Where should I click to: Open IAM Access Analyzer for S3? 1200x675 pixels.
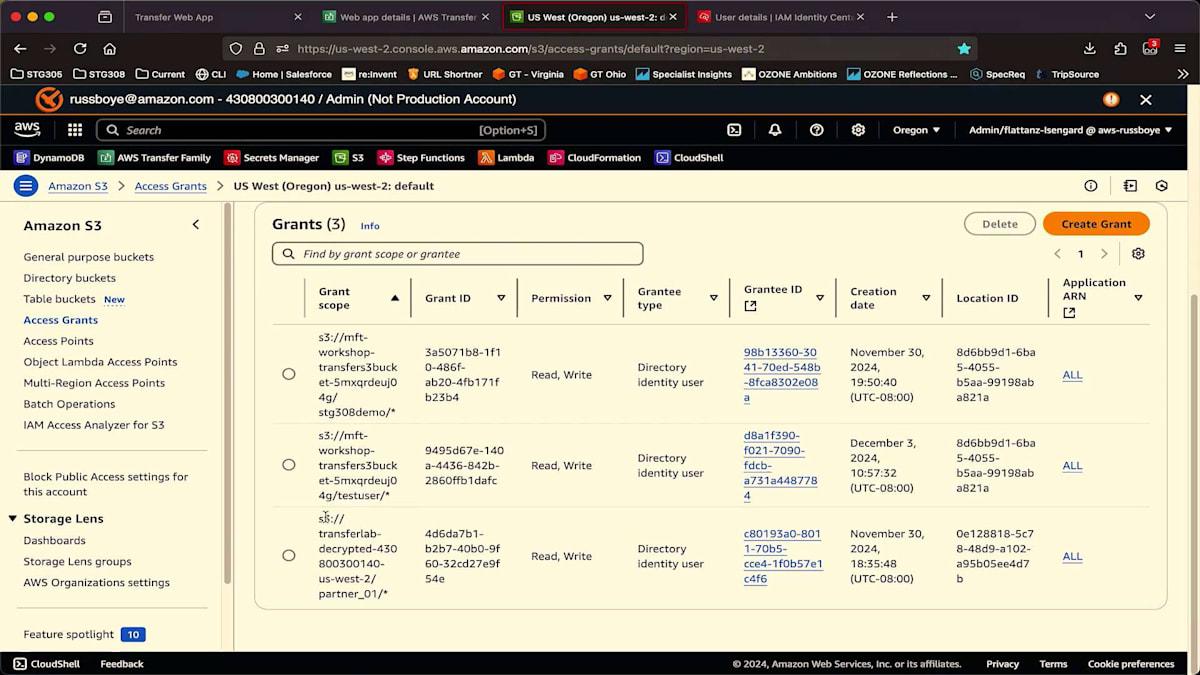click(x=94, y=425)
